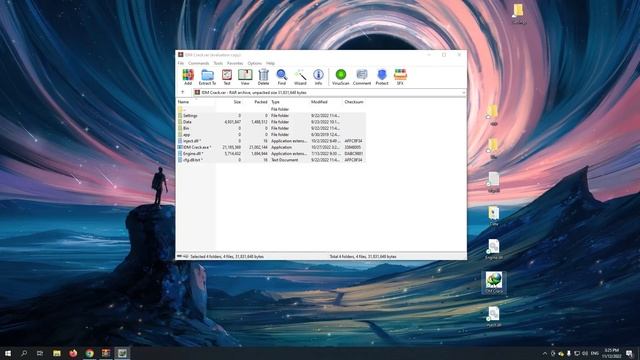Viewport: 640px width, 360px height.
Task: Open Firefox from the taskbar
Action: 73,353
